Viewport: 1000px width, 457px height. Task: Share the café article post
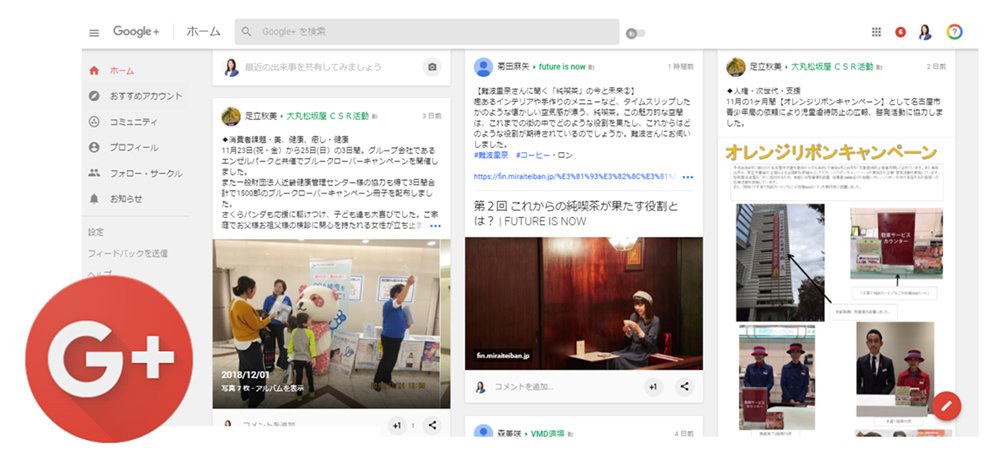(684, 386)
